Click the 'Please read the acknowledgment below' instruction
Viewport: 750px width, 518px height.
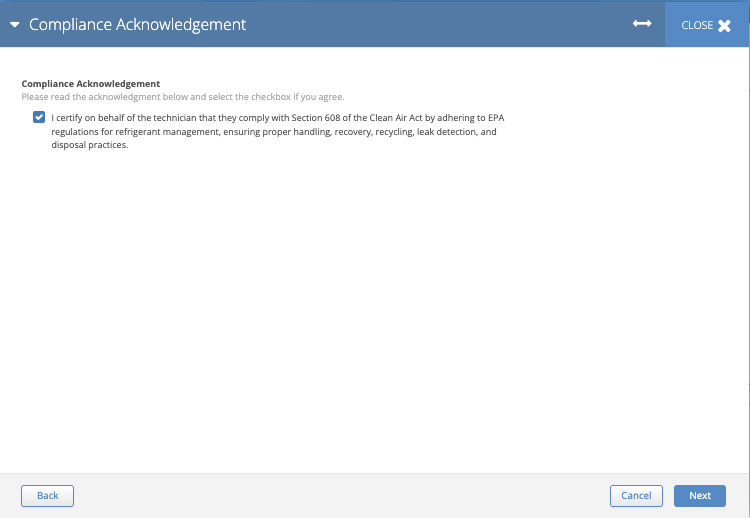pos(182,97)
